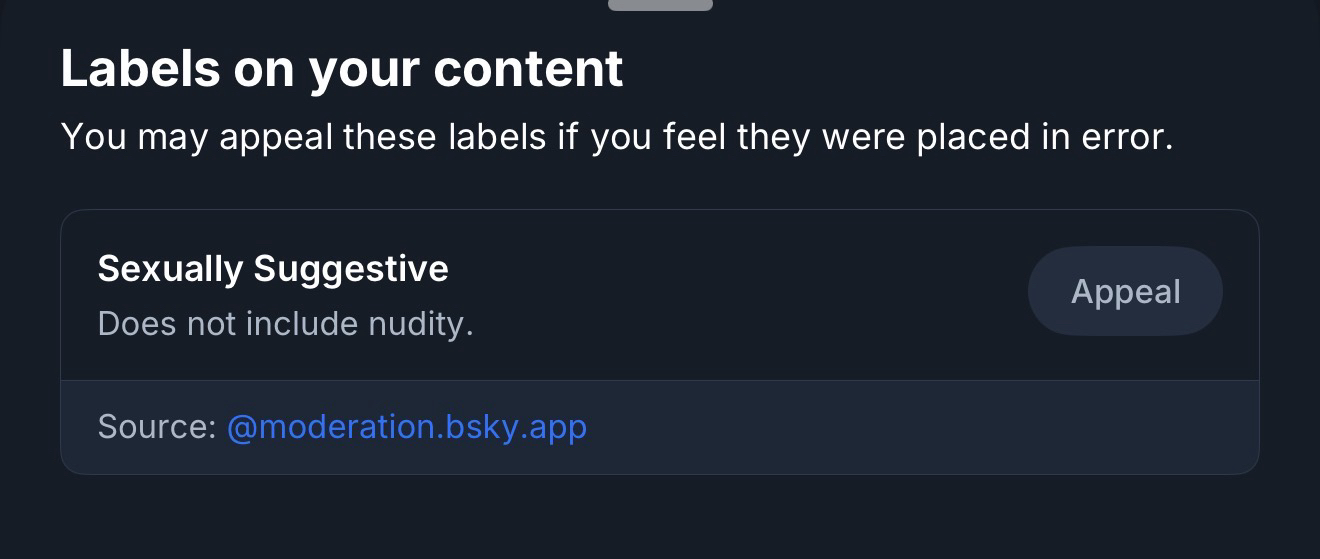
Task: Click the "Does not include nudity." description
Action: point(285,323)
